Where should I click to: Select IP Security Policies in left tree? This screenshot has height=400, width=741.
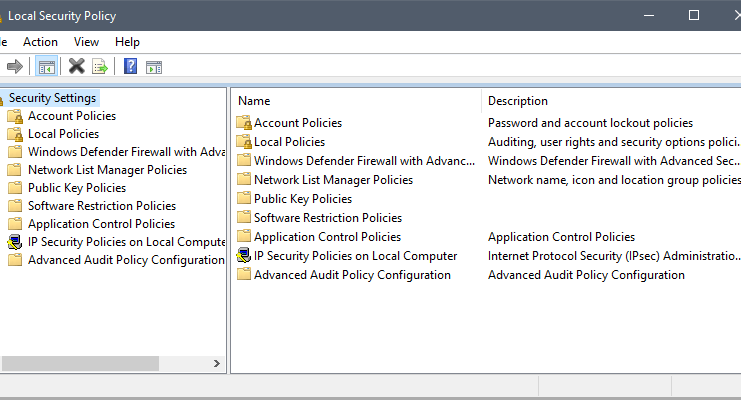126,242
